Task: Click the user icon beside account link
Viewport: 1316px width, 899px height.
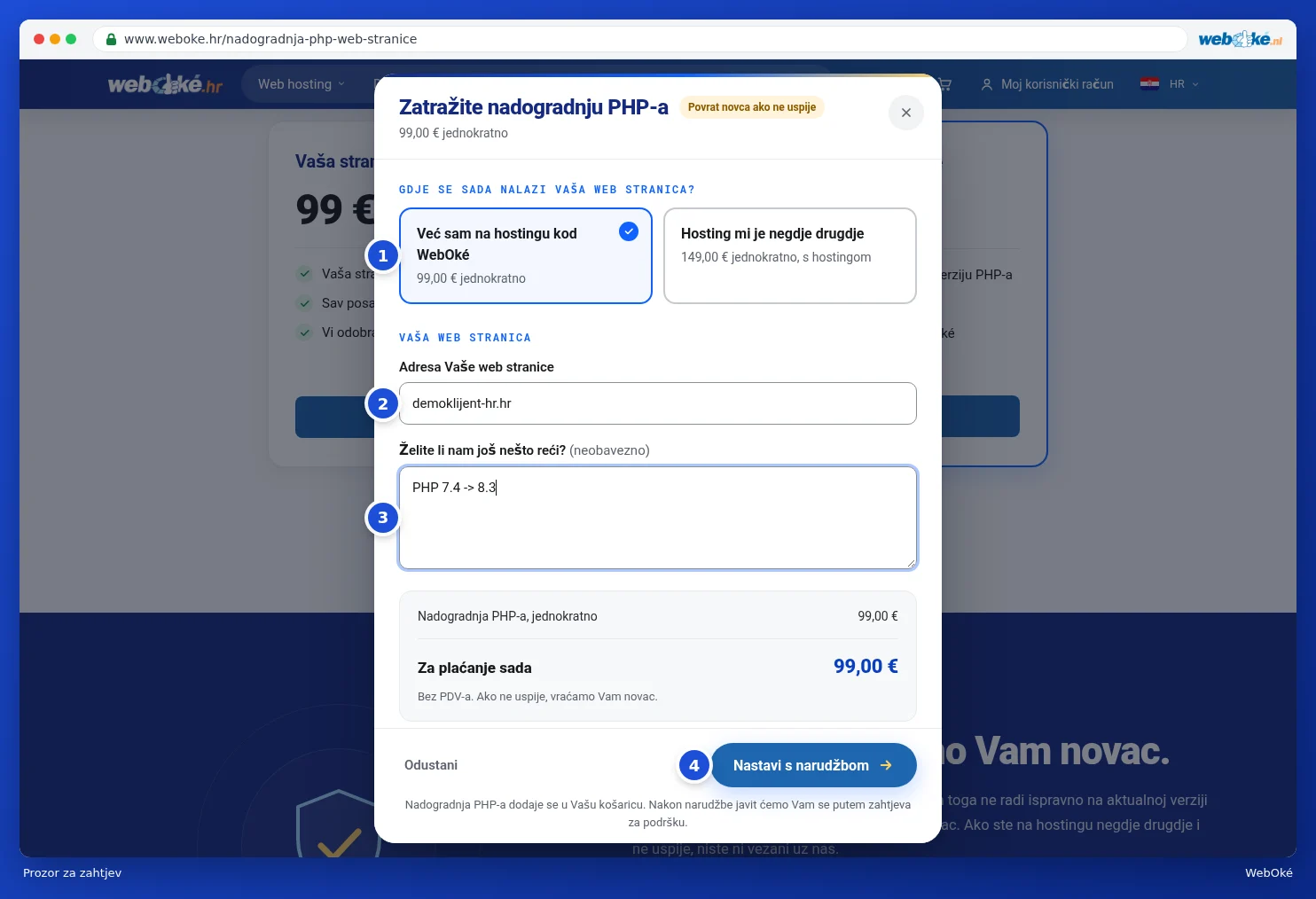Action: (x=986, y=84)
